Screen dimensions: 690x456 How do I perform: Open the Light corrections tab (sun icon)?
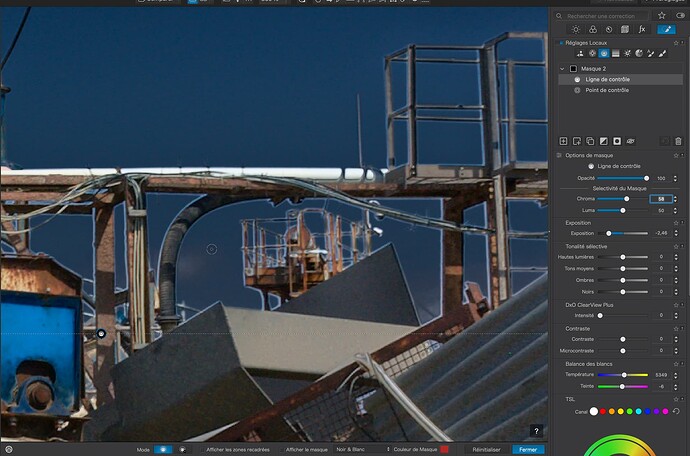(576, 29)
